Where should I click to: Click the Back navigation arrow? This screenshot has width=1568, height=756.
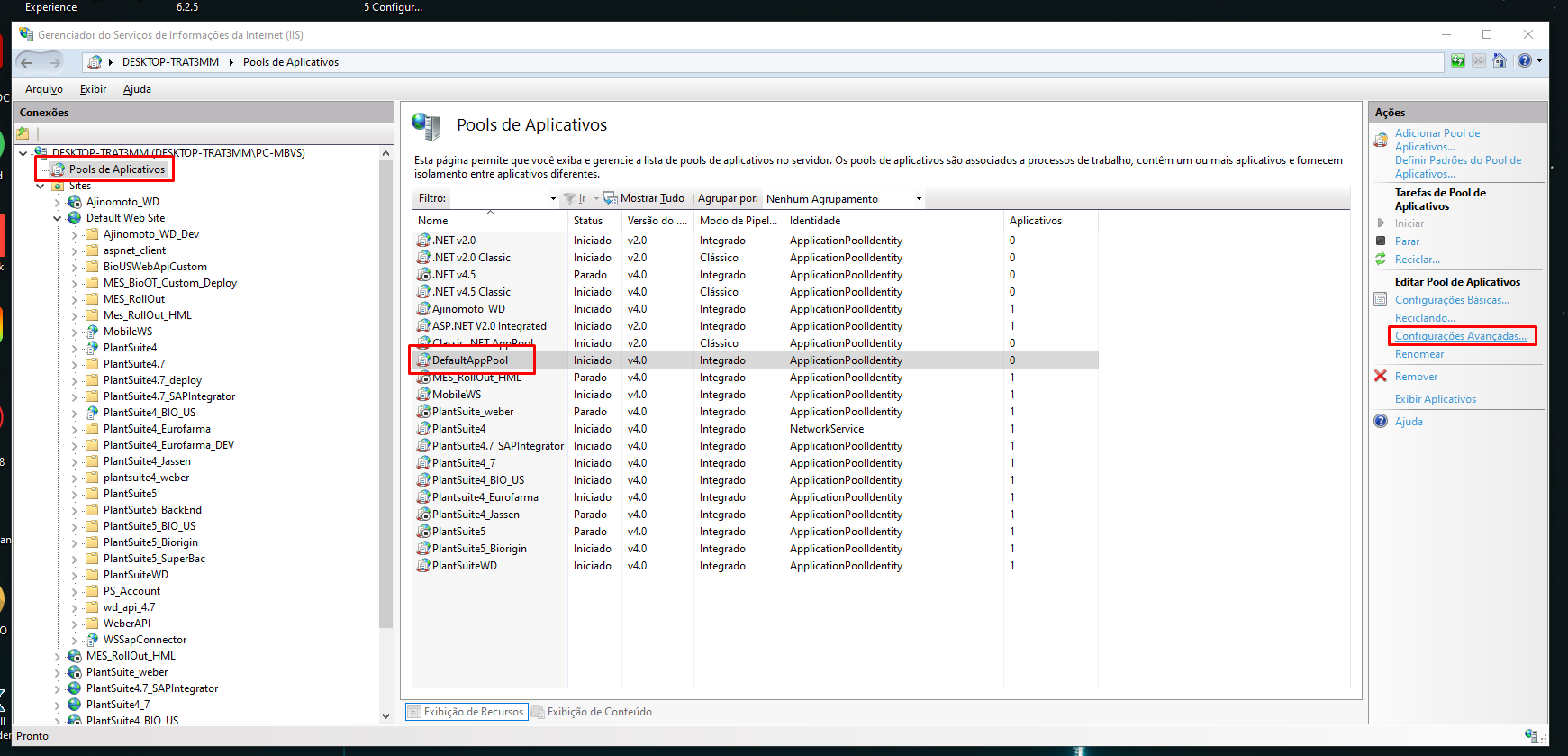[x=26, y=62]
